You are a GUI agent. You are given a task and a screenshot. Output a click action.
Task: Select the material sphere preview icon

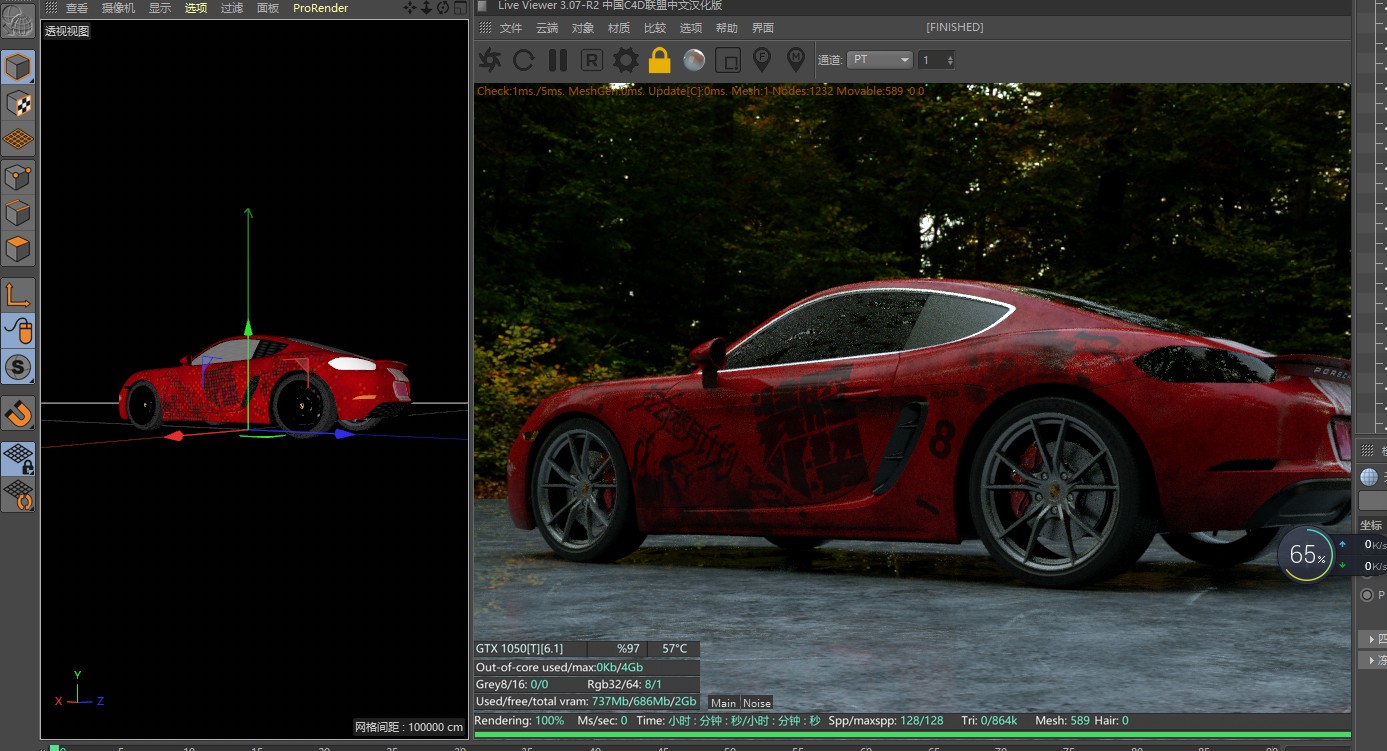694,60
